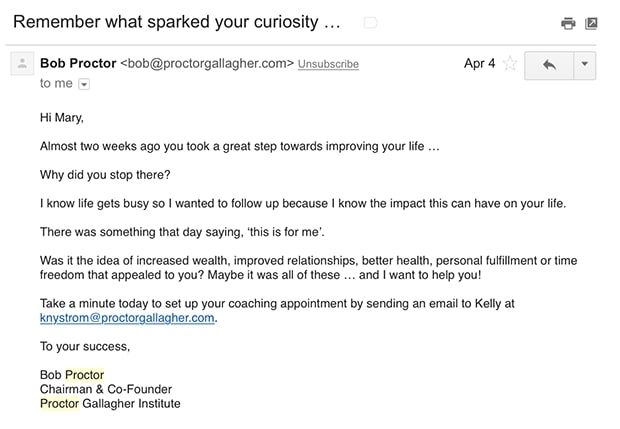The width and height of the screenshot is (620, 429).
Task: Open the More options arrow beside Reply
Action: [584, 64]
